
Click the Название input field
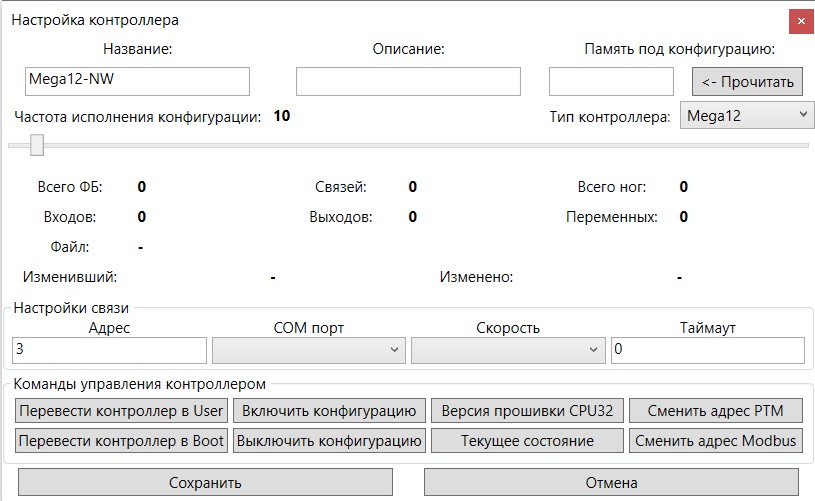click(x=136, y=82)
